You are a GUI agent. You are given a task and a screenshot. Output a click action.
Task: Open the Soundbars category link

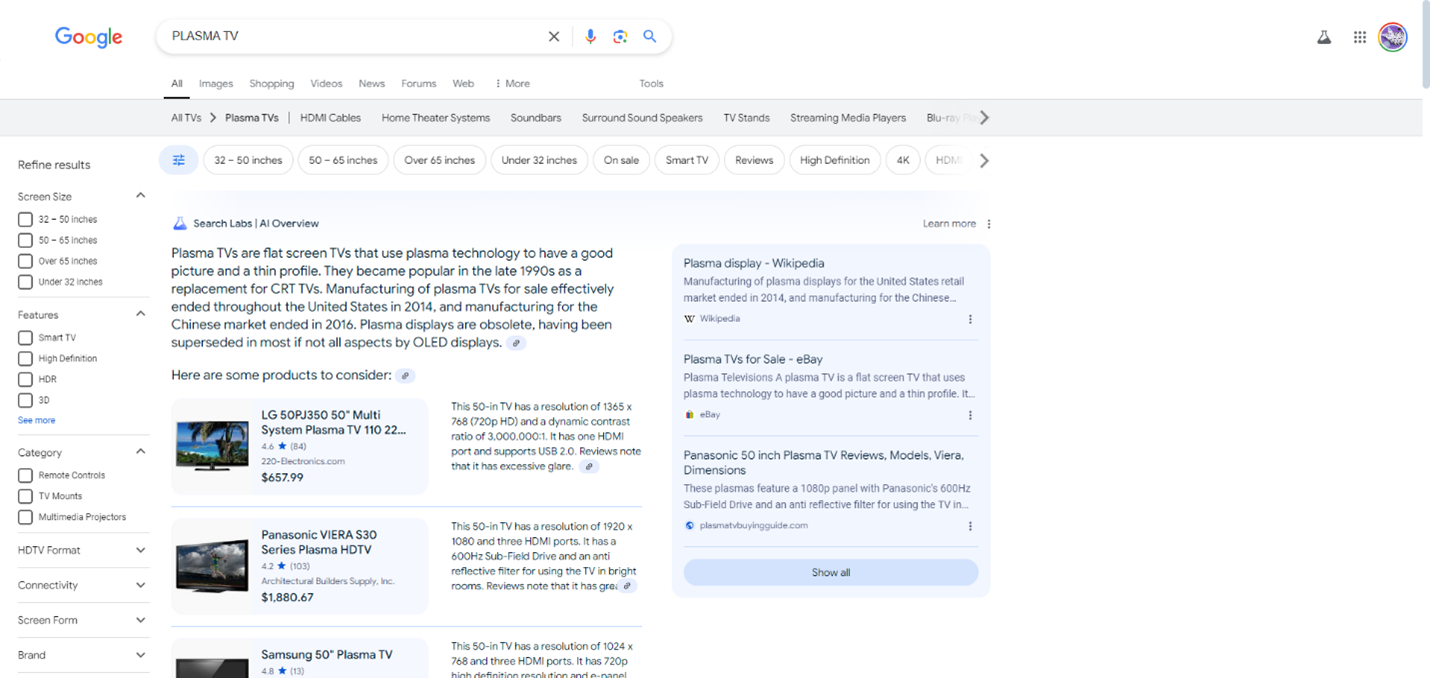pos(536,118)
